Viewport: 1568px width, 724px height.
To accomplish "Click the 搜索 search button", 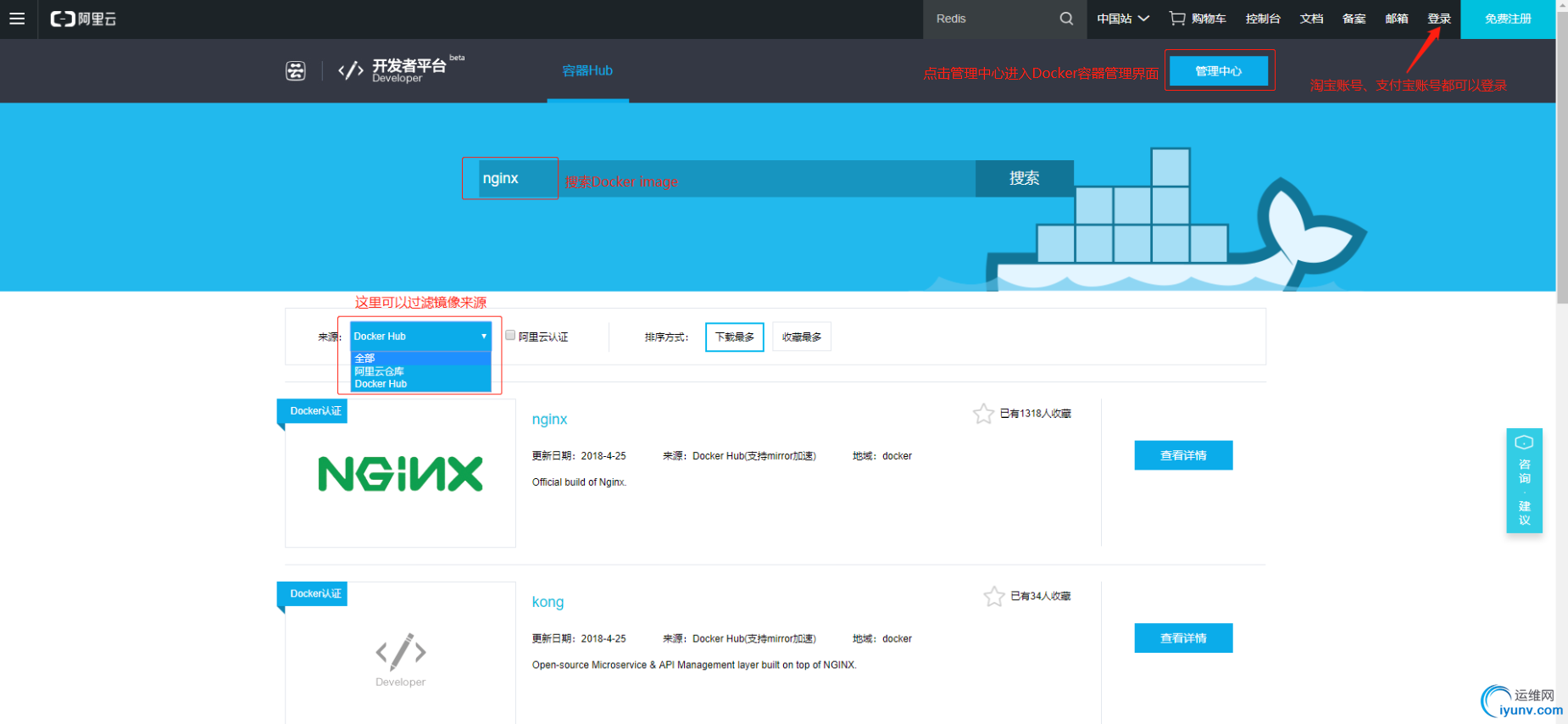I will [1024, 178].
